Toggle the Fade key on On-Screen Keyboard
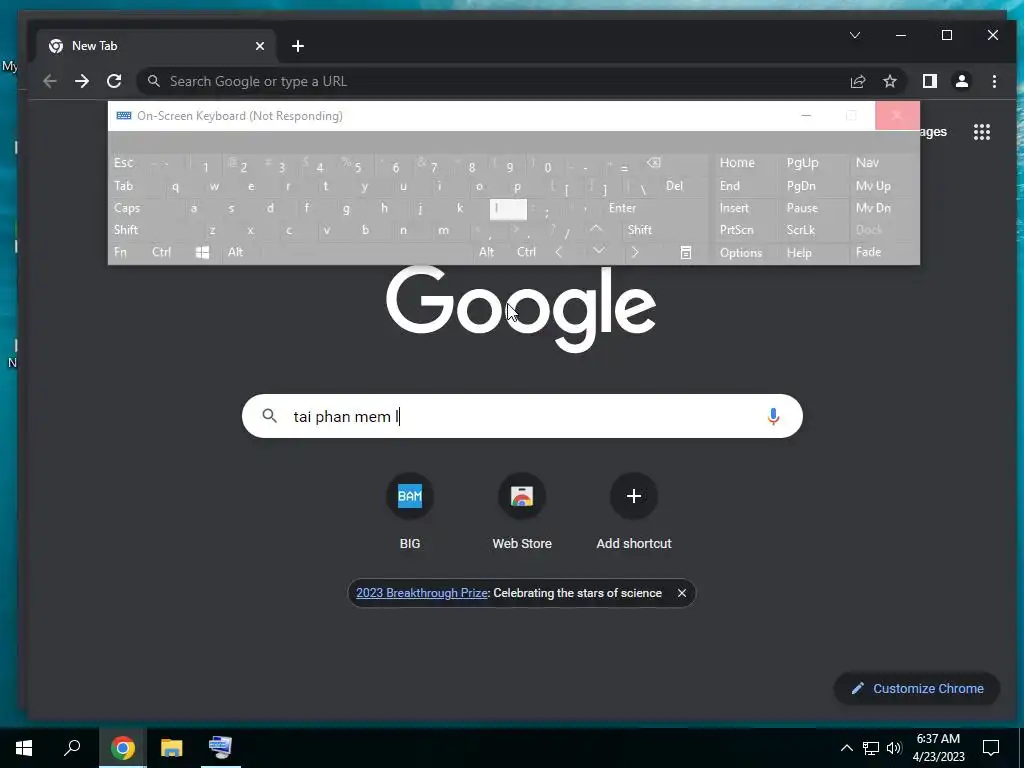This screenshot has height=768, width=1024. tap(869, 252)
